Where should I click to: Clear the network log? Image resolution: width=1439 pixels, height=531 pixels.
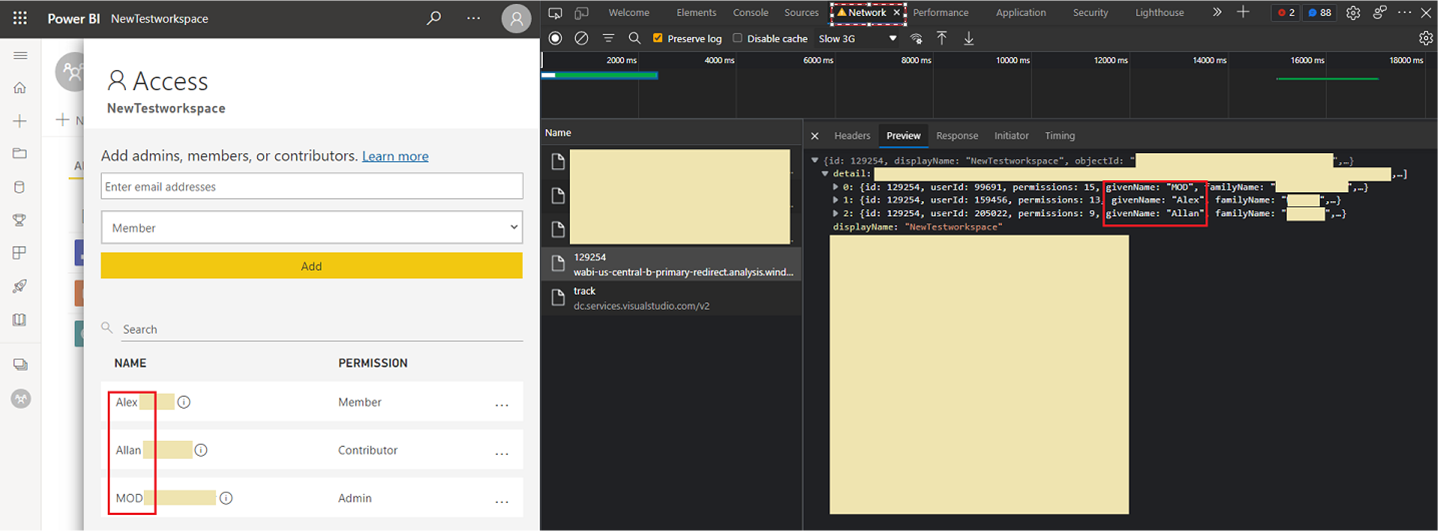581,38
